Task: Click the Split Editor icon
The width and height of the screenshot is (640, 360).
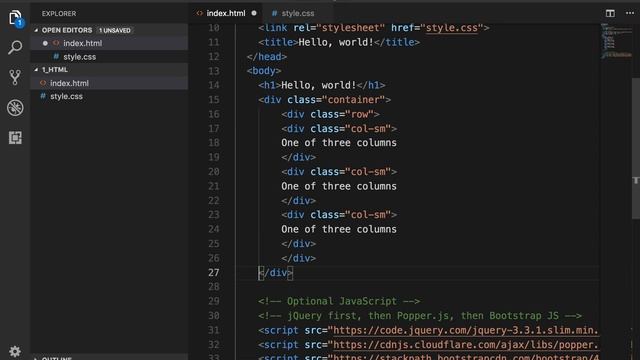Action: point(610,13)
